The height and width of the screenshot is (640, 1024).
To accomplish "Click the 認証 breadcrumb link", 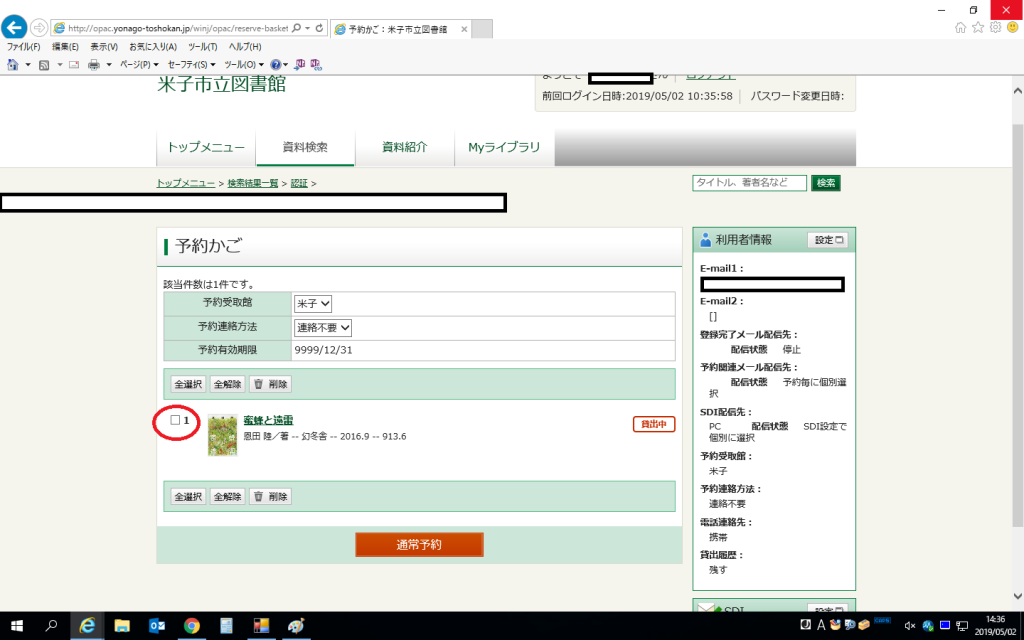I will click(299, 184).
